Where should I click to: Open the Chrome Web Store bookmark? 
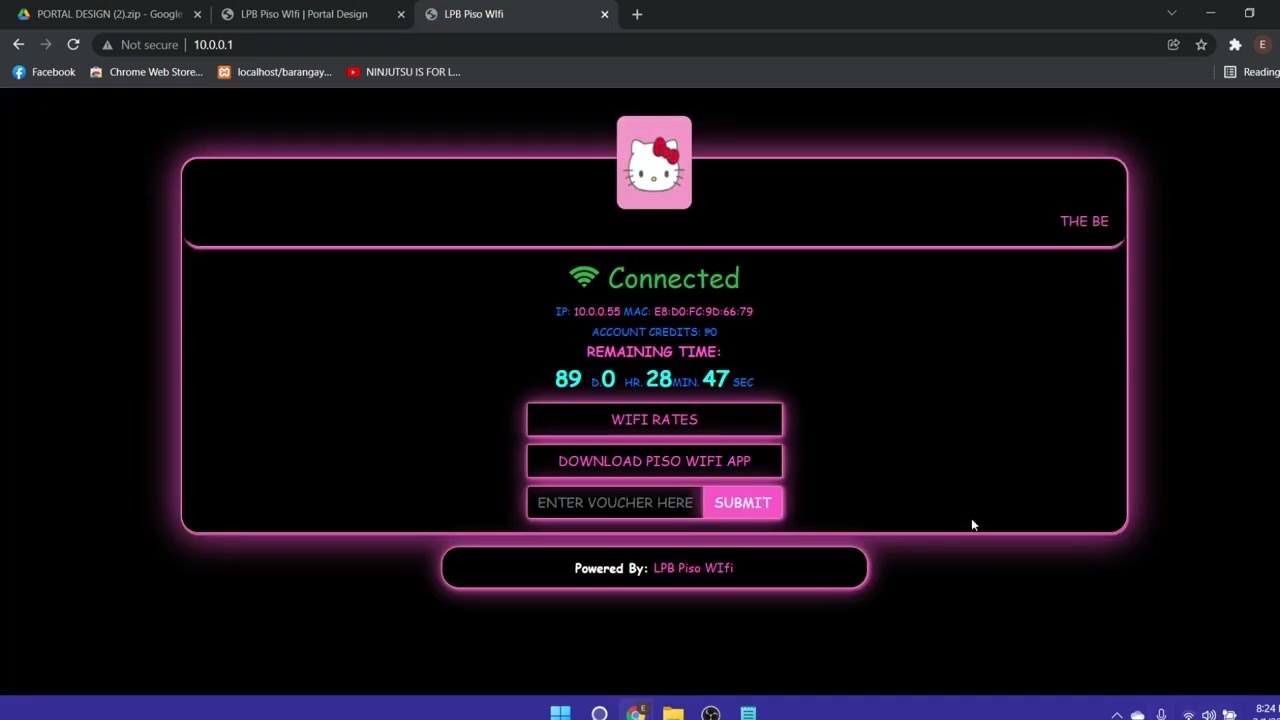146,72
